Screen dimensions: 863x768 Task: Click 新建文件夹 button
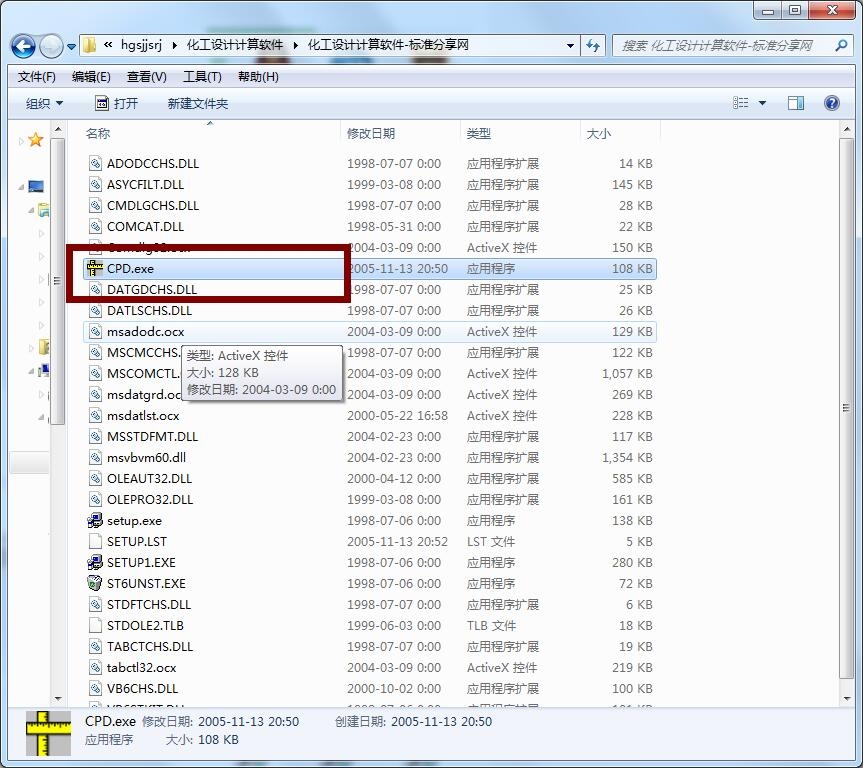198,104
